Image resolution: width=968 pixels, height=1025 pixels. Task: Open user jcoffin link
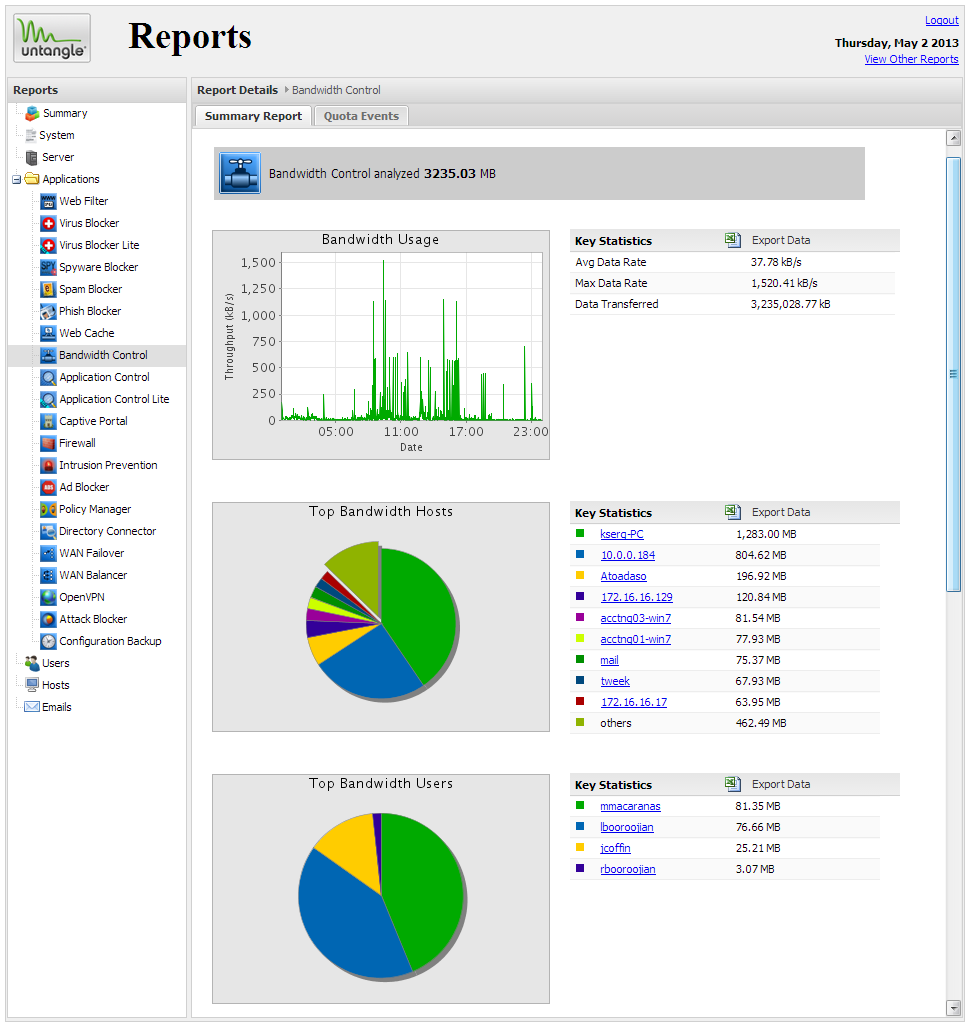[615, 848]
